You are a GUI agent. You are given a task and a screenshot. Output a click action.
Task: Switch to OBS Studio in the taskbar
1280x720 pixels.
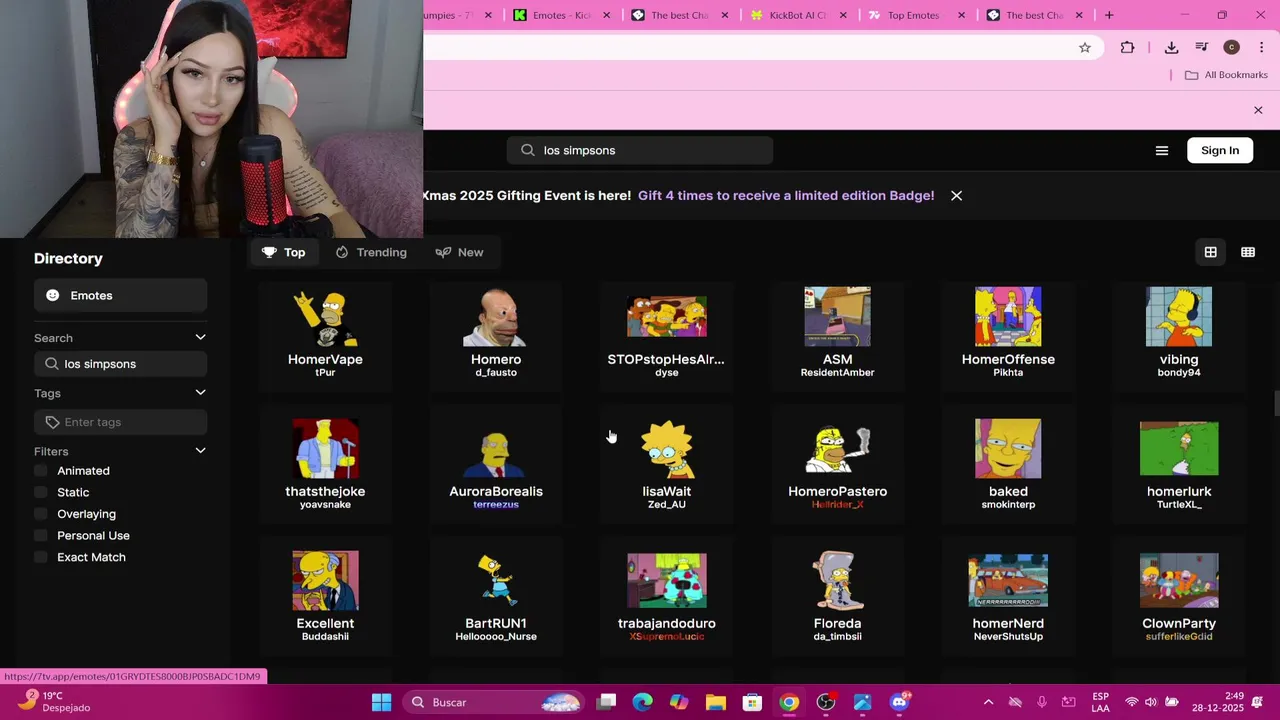coord(826,702)
